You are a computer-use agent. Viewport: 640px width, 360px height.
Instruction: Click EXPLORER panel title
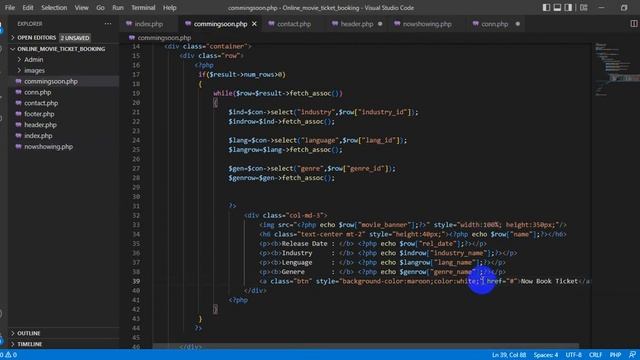click(29, 24)
